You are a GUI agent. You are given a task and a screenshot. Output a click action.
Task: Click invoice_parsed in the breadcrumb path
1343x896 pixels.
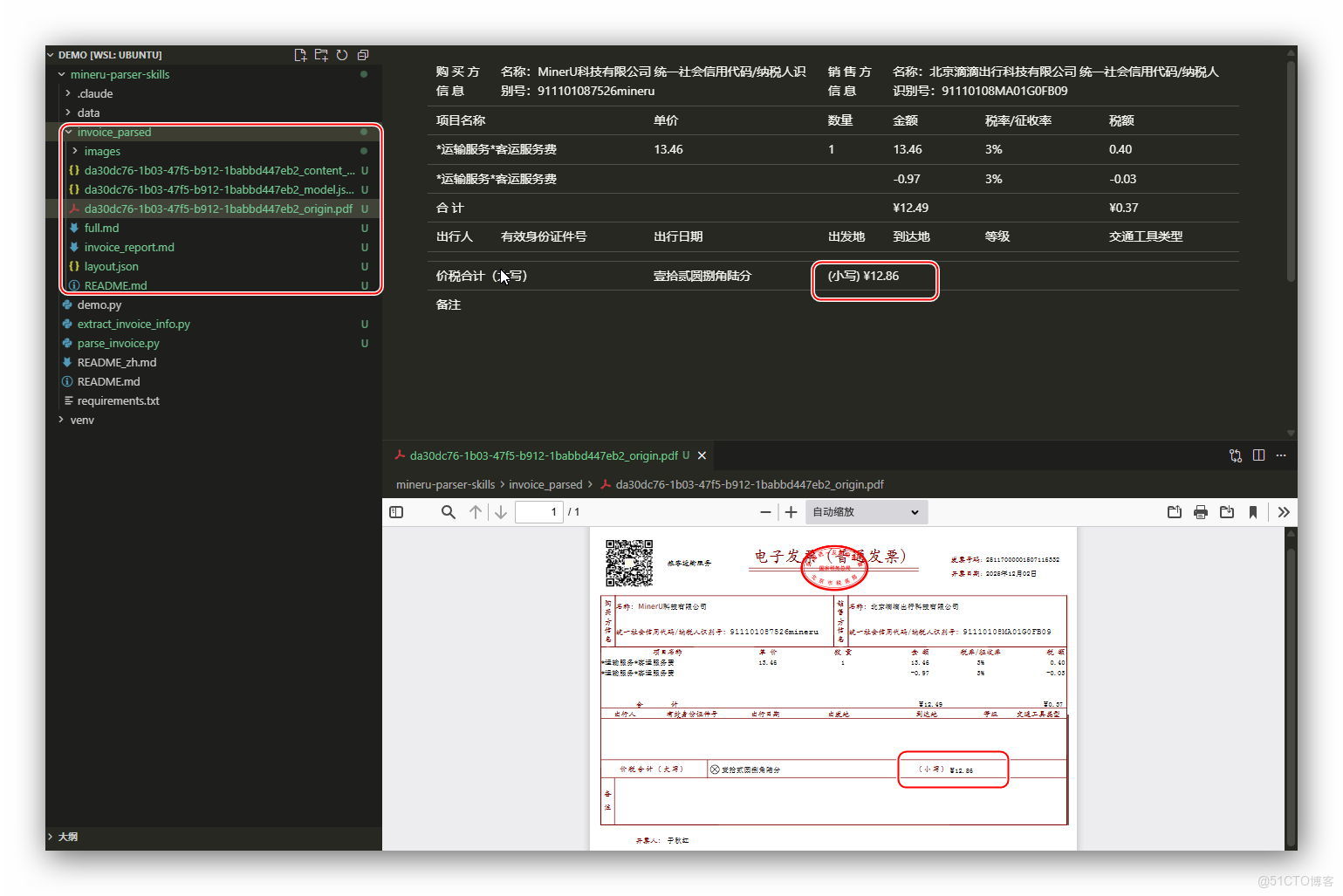point(545,484)
